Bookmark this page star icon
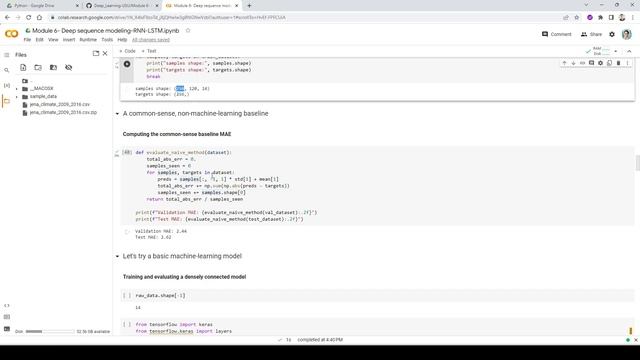The height and width of the screenshot is (360, 640). tap(576, 18)
